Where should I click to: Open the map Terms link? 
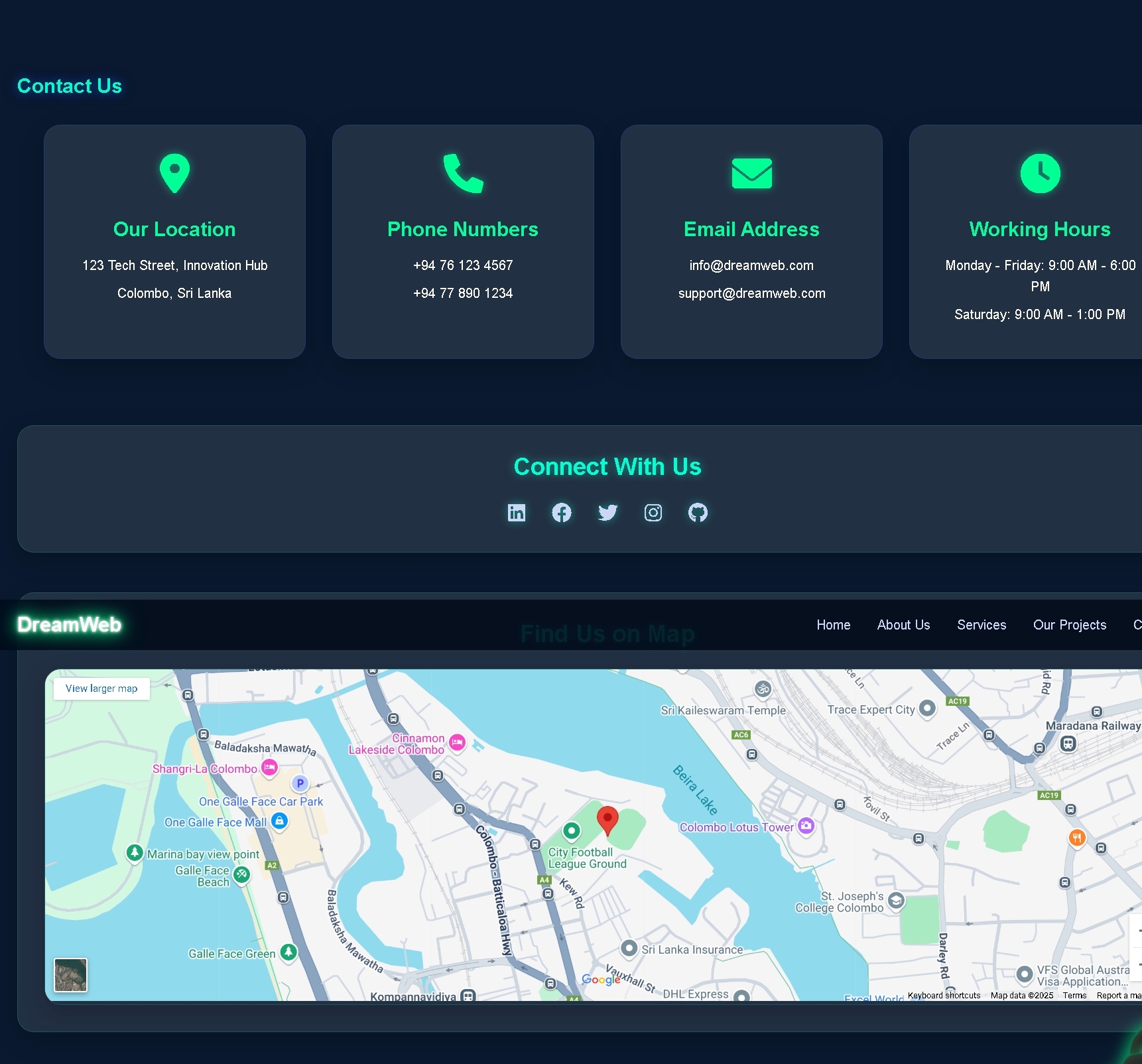(x=1074, y=995)
